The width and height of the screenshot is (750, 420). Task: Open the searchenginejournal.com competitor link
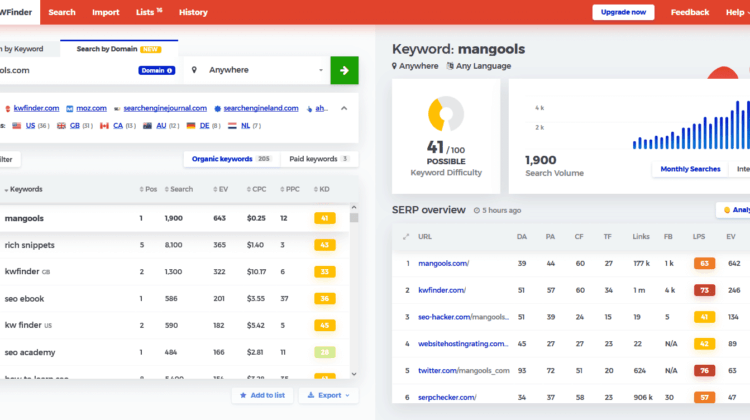pos(165,109)
